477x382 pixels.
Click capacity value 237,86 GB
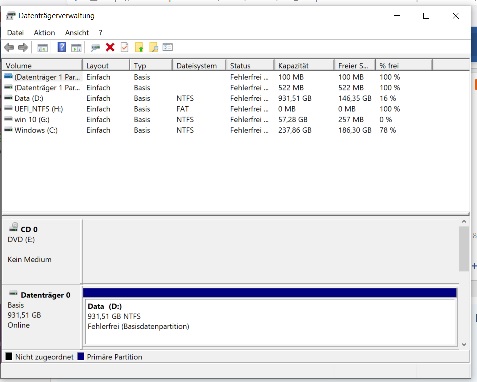point(295,130)
